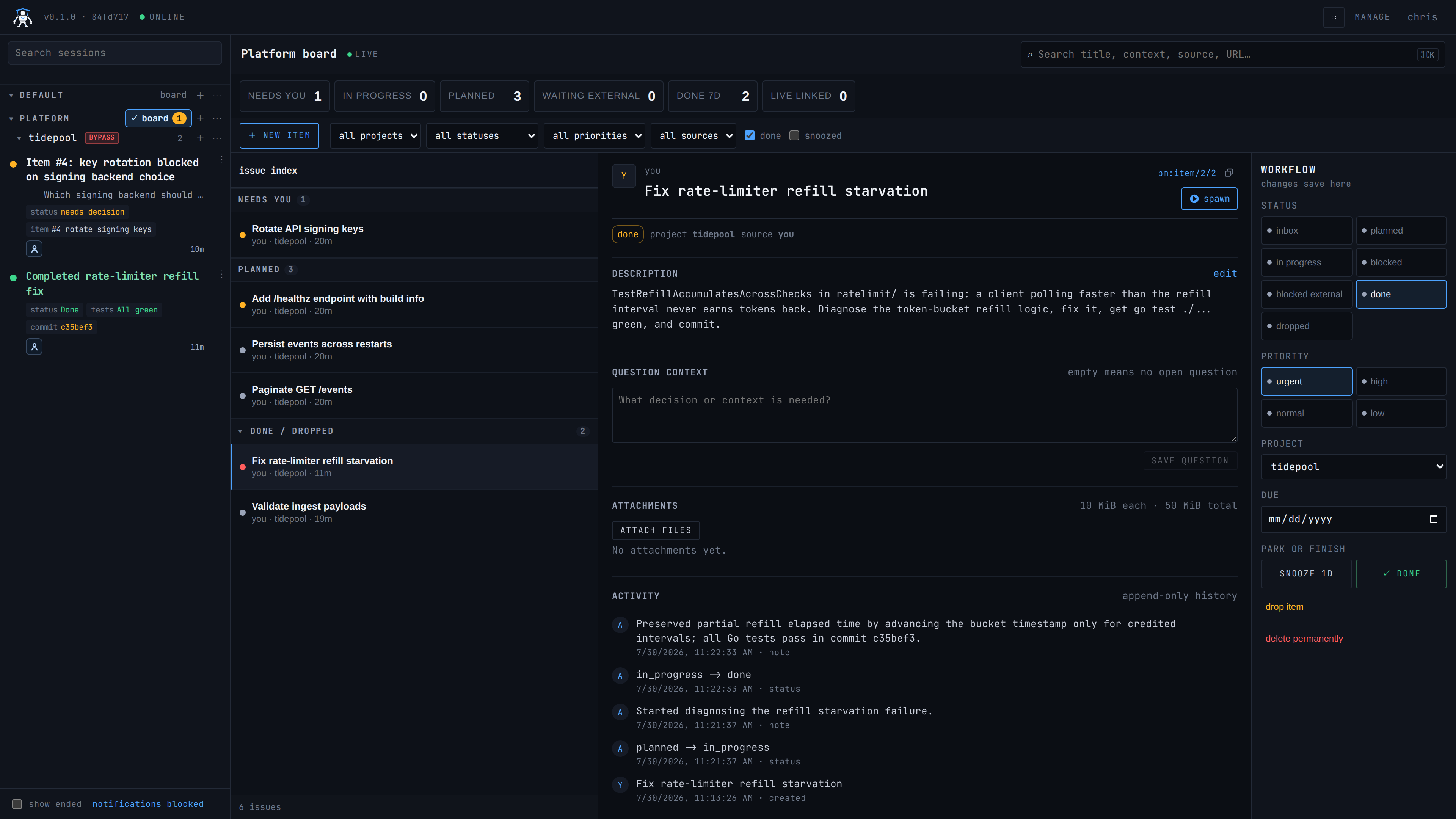This screenshot has height=819, width=1456.
Task: Open the all sources filter dropdown
Action: click(693, 136)
